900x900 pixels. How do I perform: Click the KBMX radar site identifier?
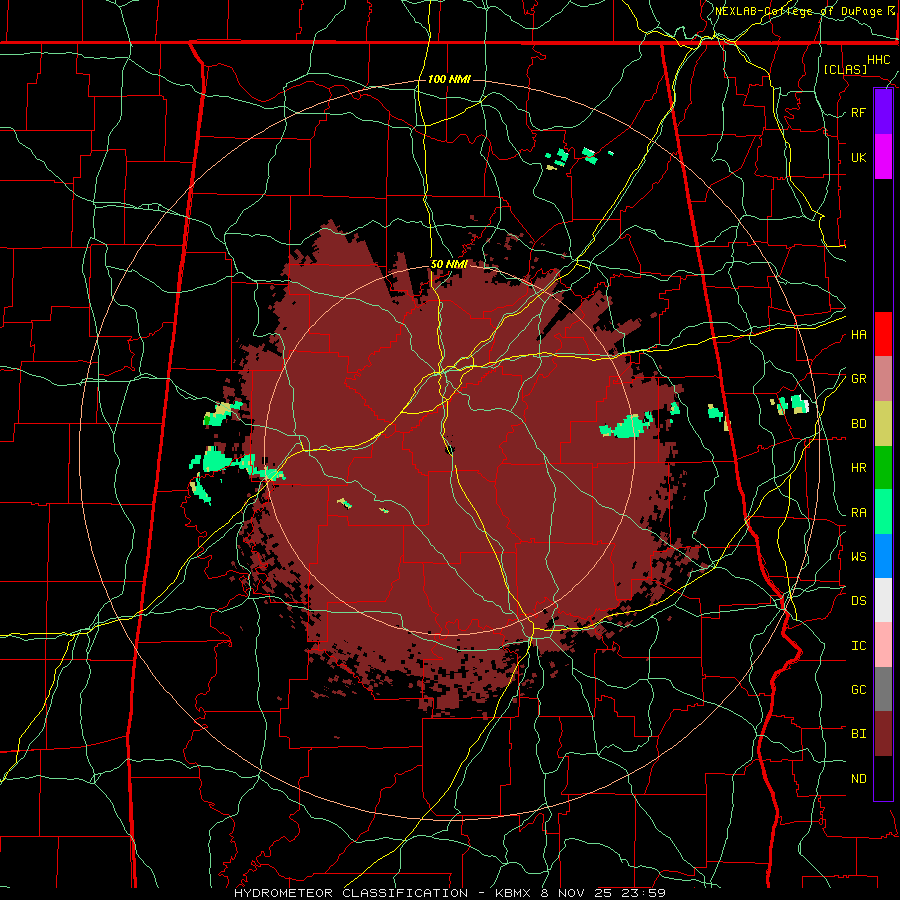click(513, 893)
